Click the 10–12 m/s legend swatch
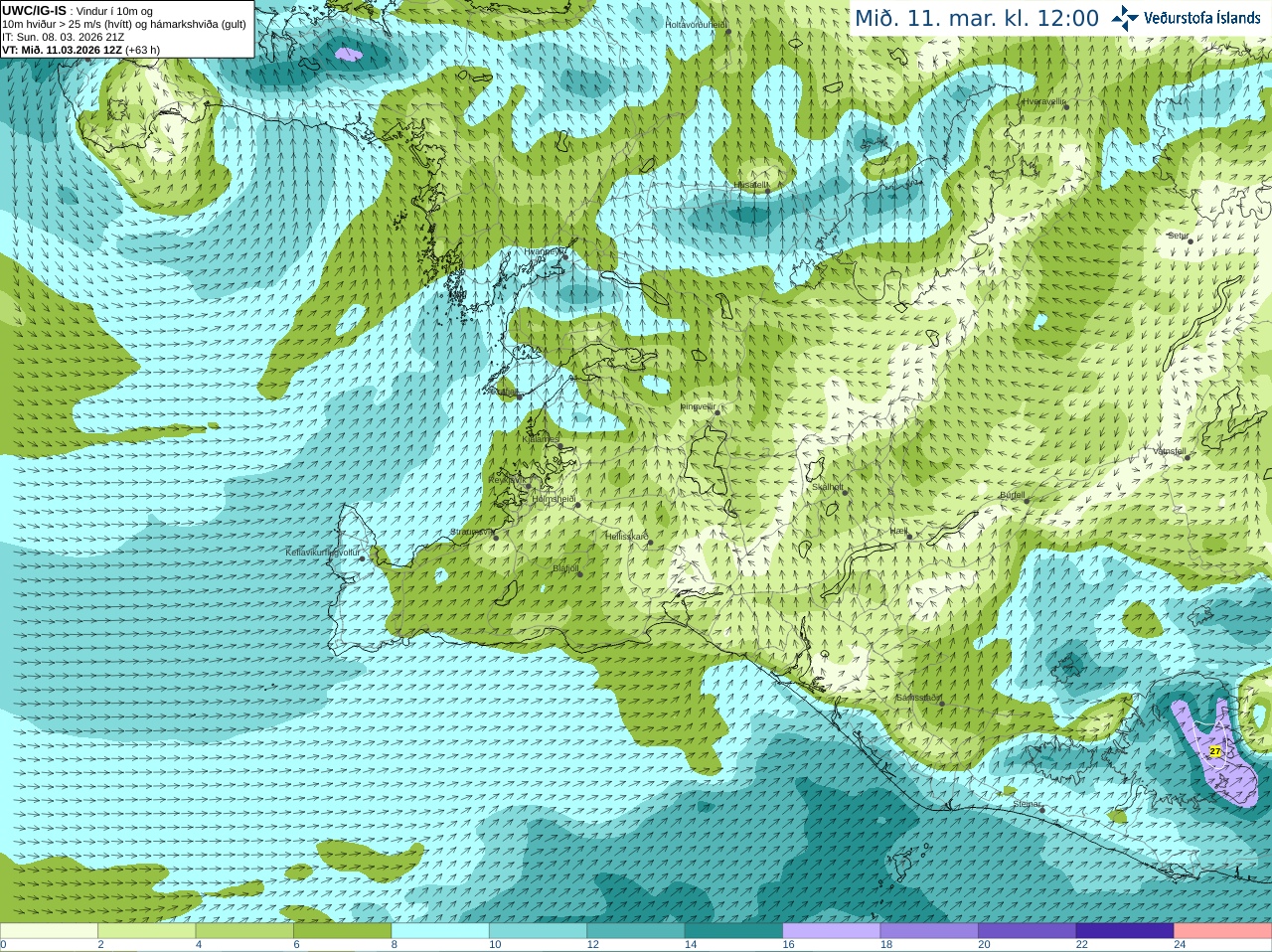This screenshot has width=1272, height=952. (x=538, y=931)
